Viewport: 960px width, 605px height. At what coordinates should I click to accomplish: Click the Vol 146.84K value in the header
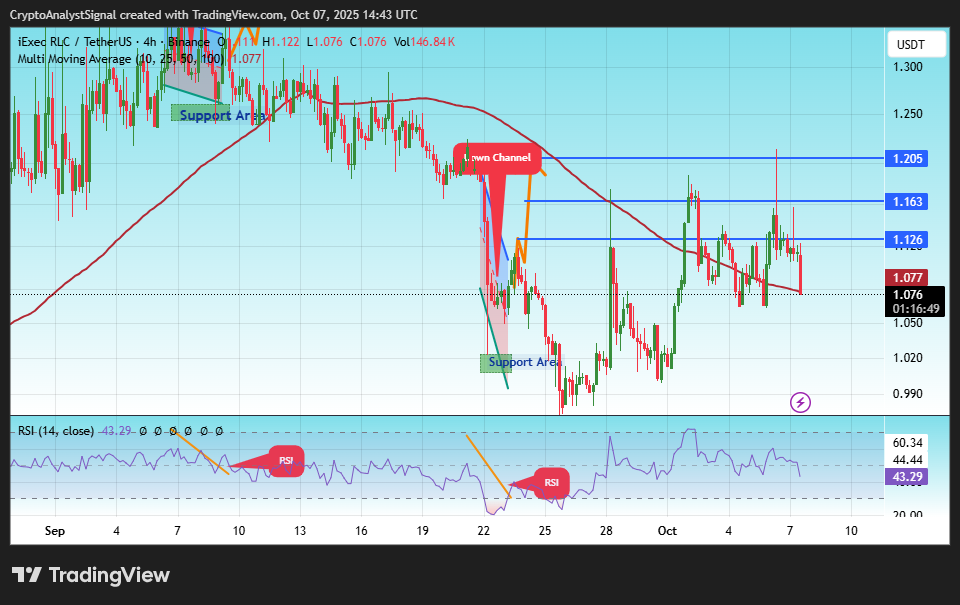click(424, 42)
